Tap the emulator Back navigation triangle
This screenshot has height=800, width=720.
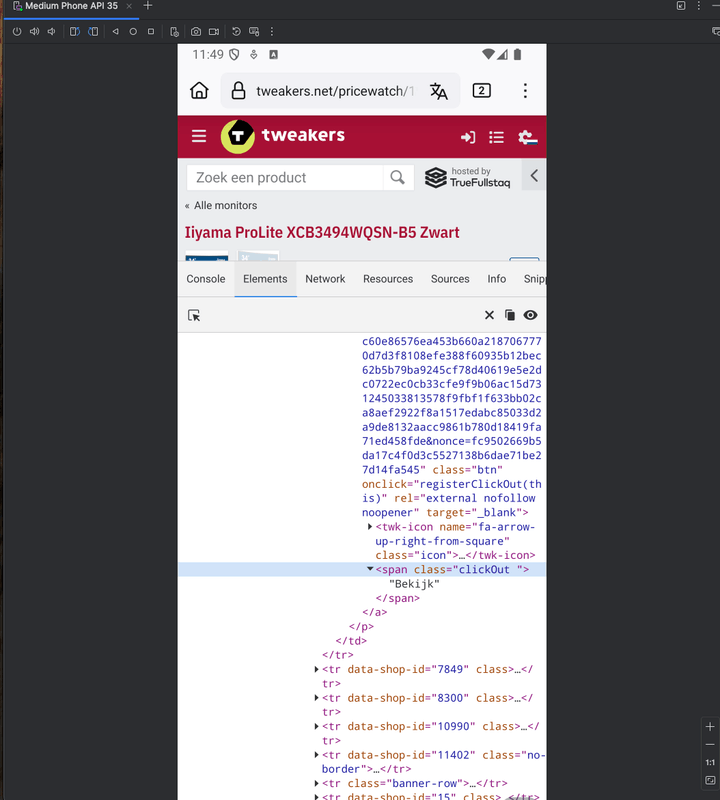pos(115,32)
